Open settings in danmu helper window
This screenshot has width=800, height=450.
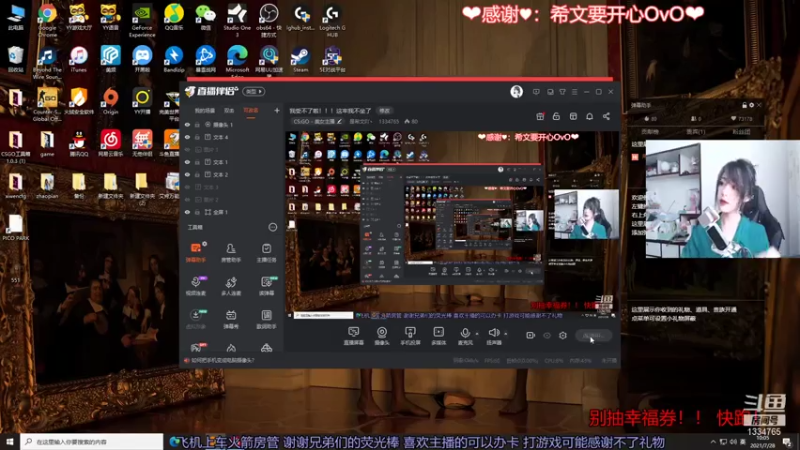point(752,105)
